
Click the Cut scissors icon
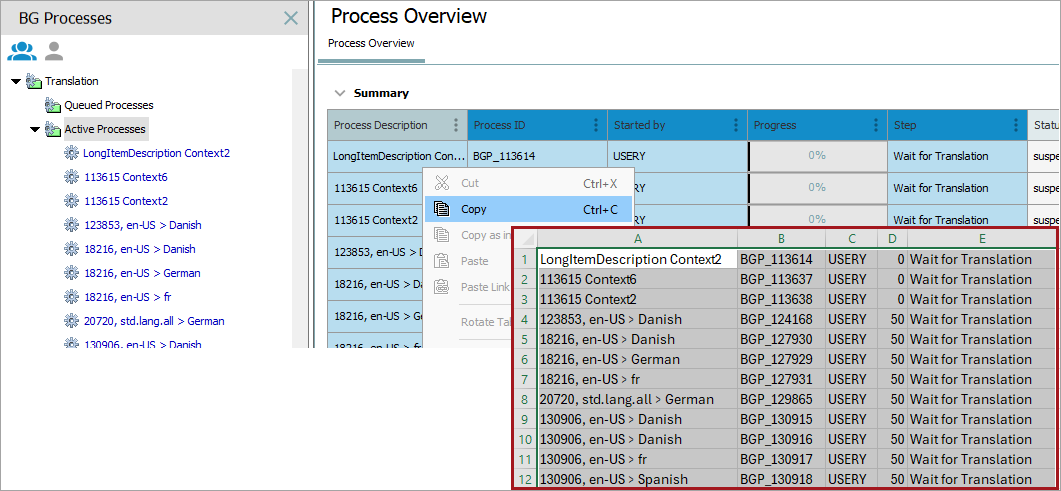(441, 183)
